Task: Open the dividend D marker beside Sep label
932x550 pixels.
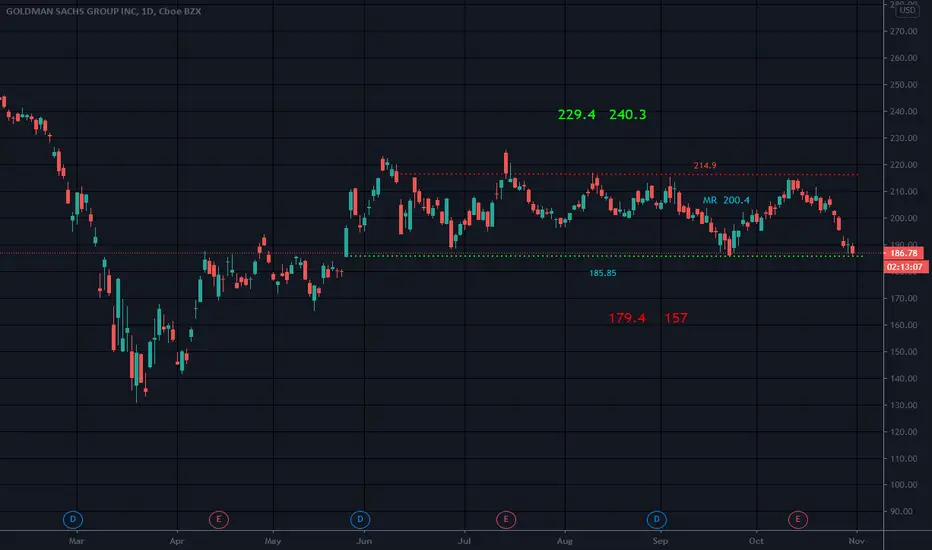Action: click(657, 520)
